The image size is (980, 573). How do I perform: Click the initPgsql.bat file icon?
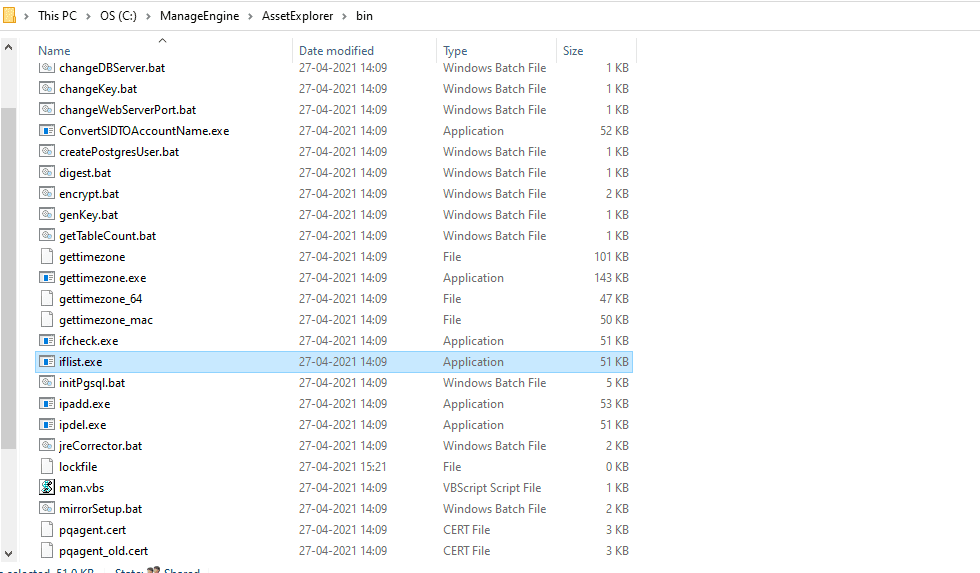(x=47, y=382)
